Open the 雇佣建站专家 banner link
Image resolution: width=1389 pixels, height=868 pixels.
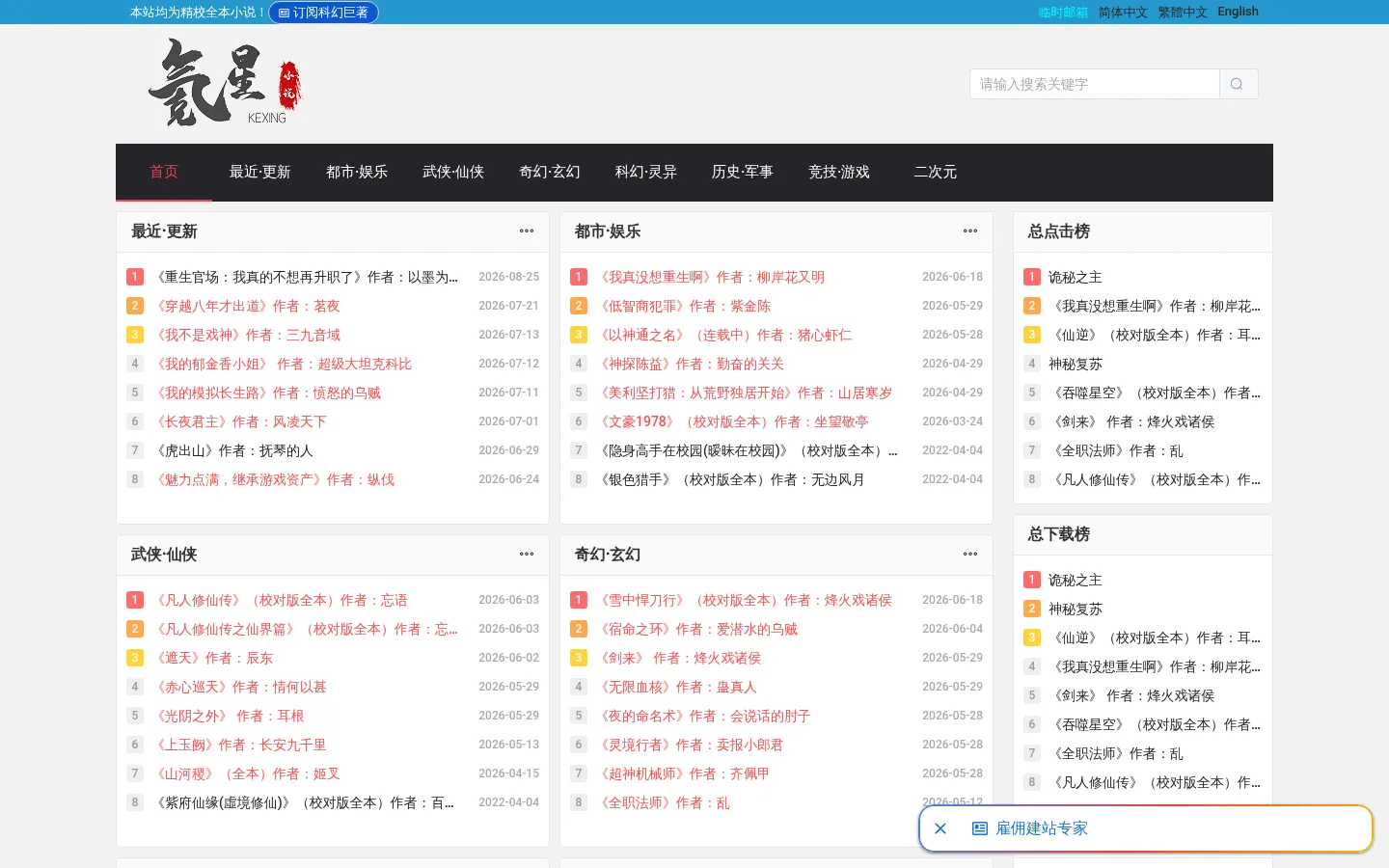pos(1030,828)
